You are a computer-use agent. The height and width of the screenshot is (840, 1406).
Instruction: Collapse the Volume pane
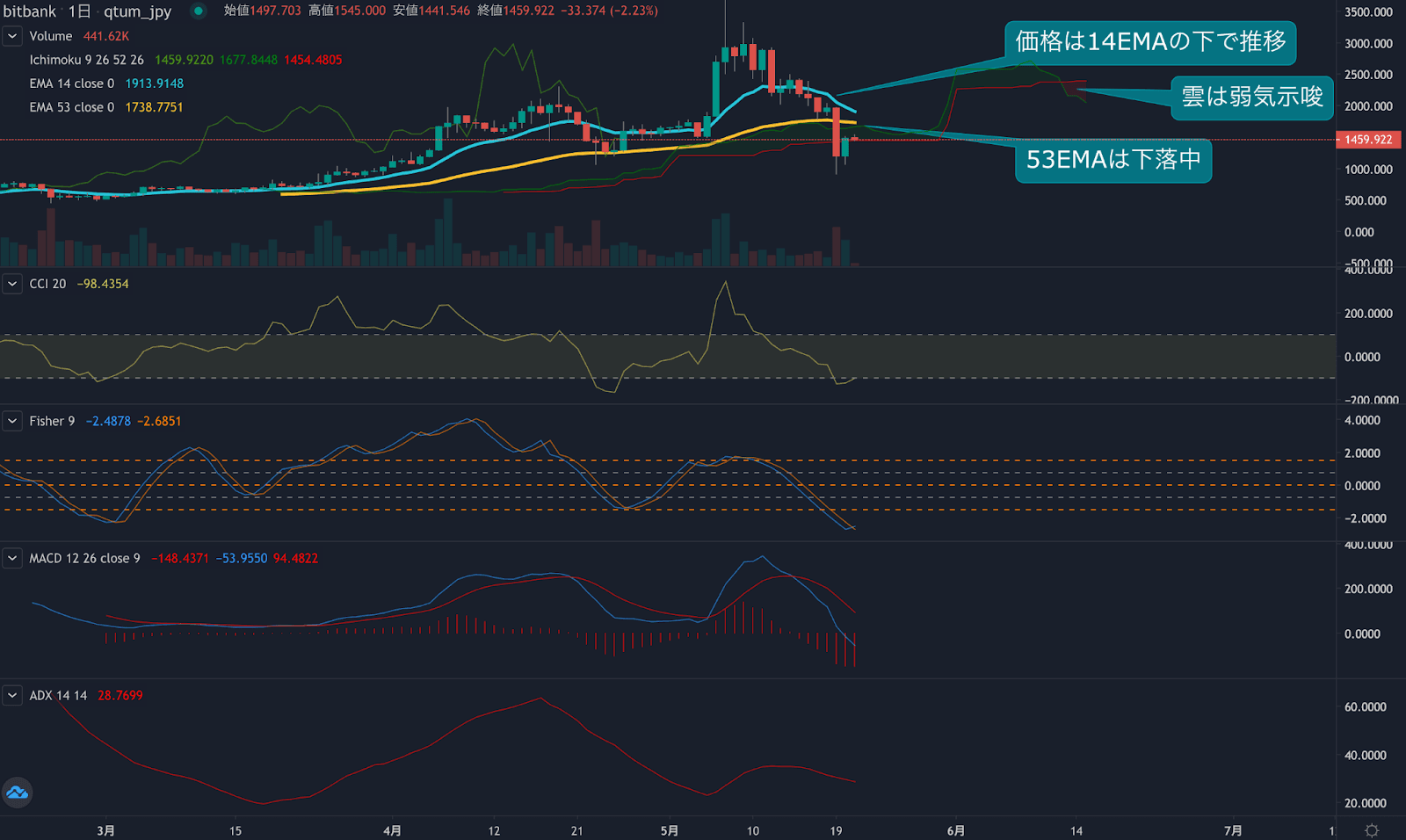coord(11,36)
